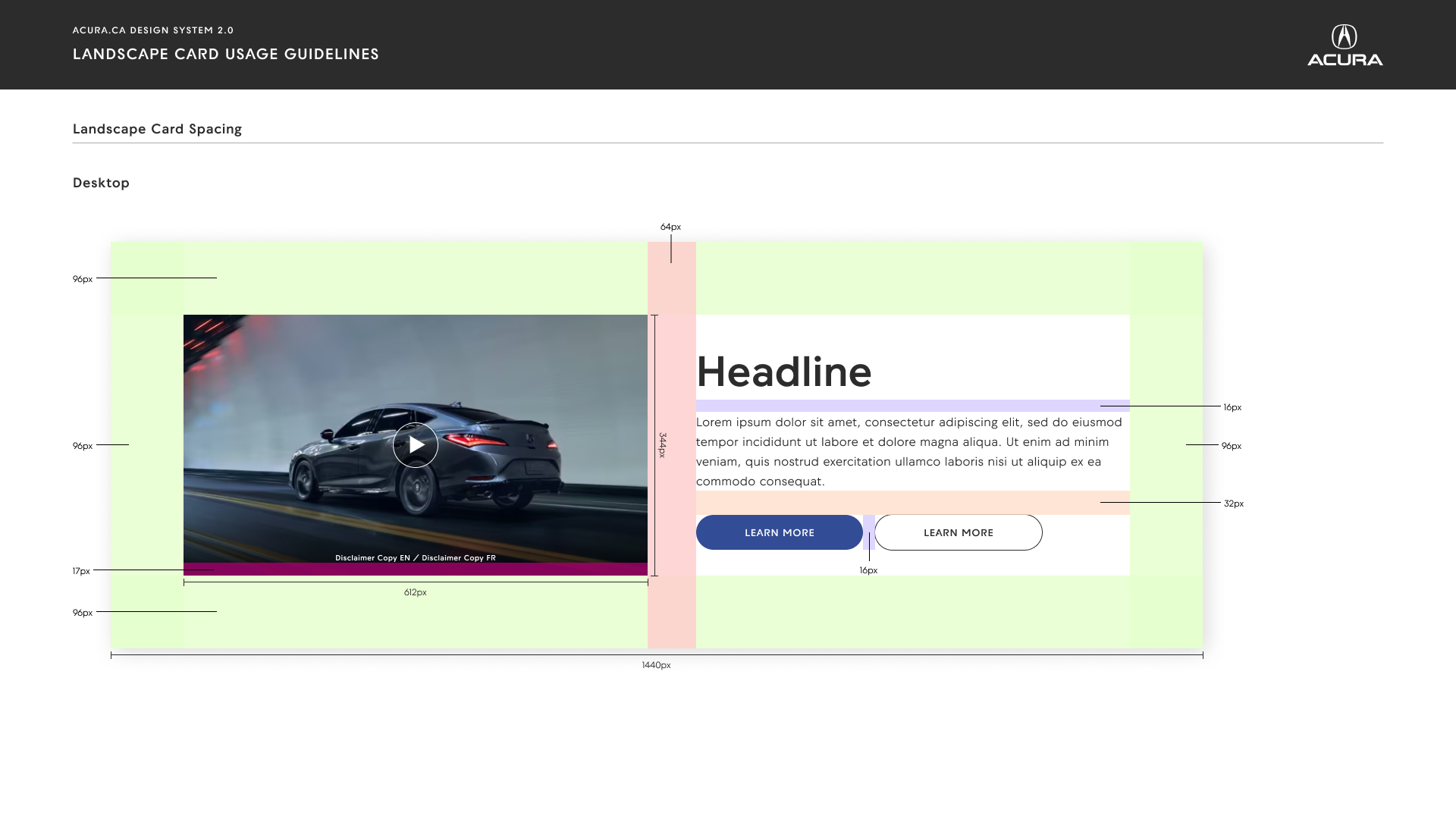The width and height of the screenshot is (1456, 819).
Task: Click the white outlined LEARN MORE button
Action: (959, 532)
